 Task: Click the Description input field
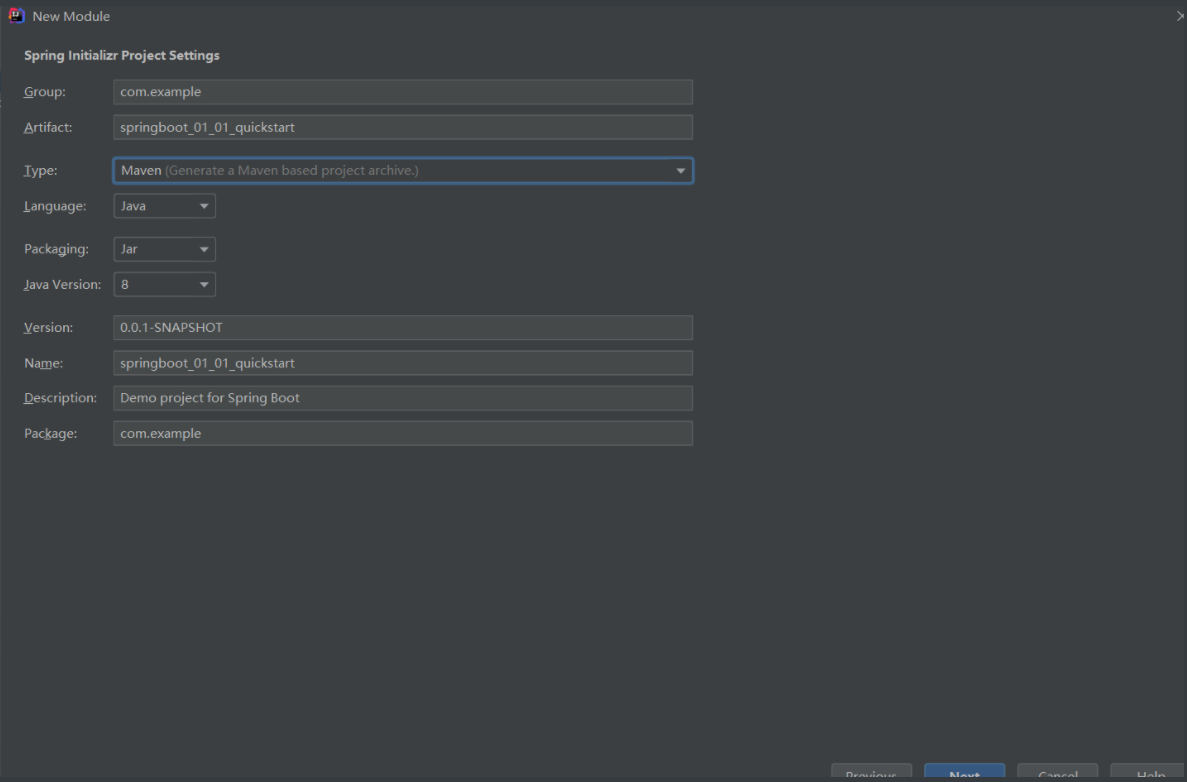tap(402, 398)
